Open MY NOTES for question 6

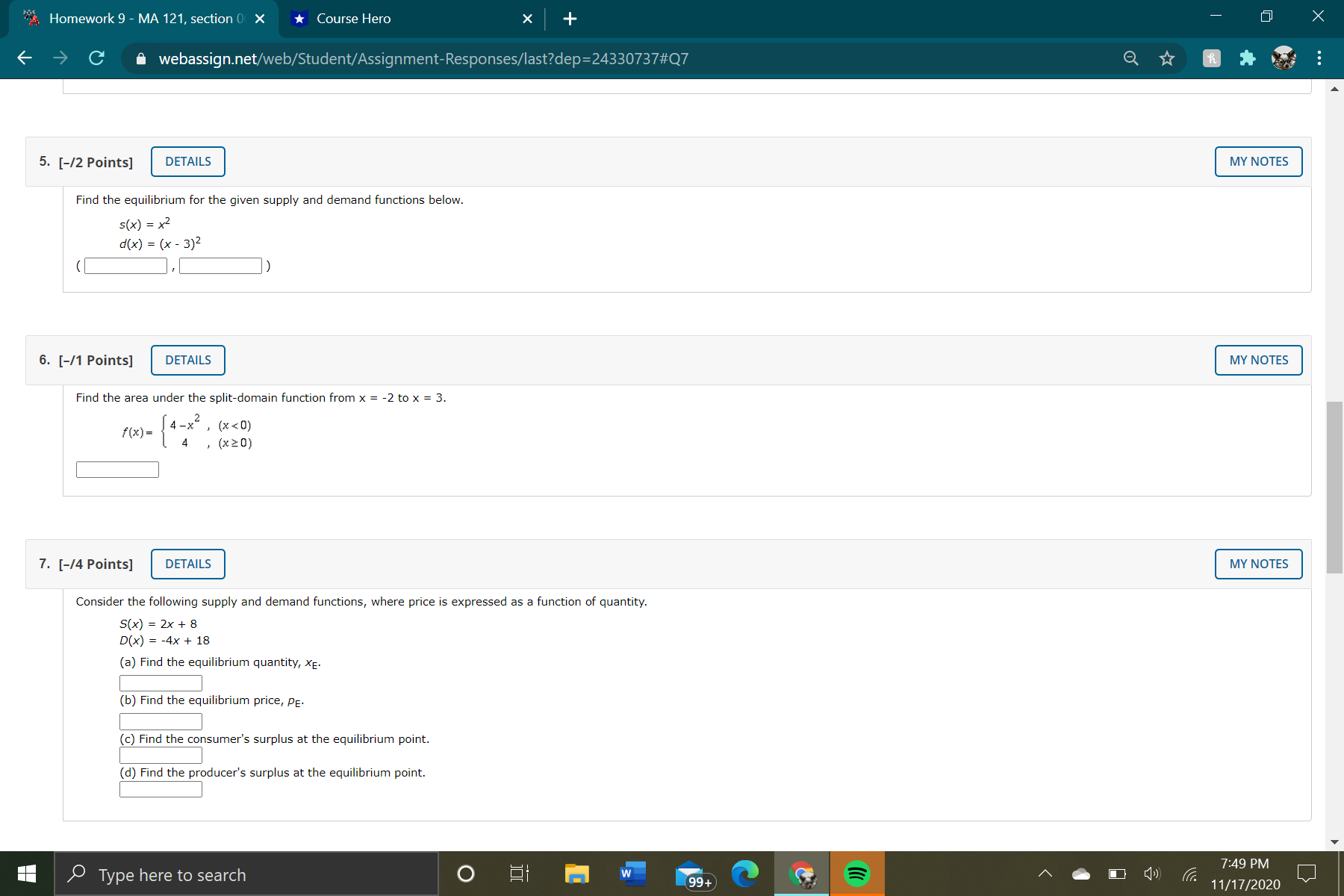[x=1259, y=361]
